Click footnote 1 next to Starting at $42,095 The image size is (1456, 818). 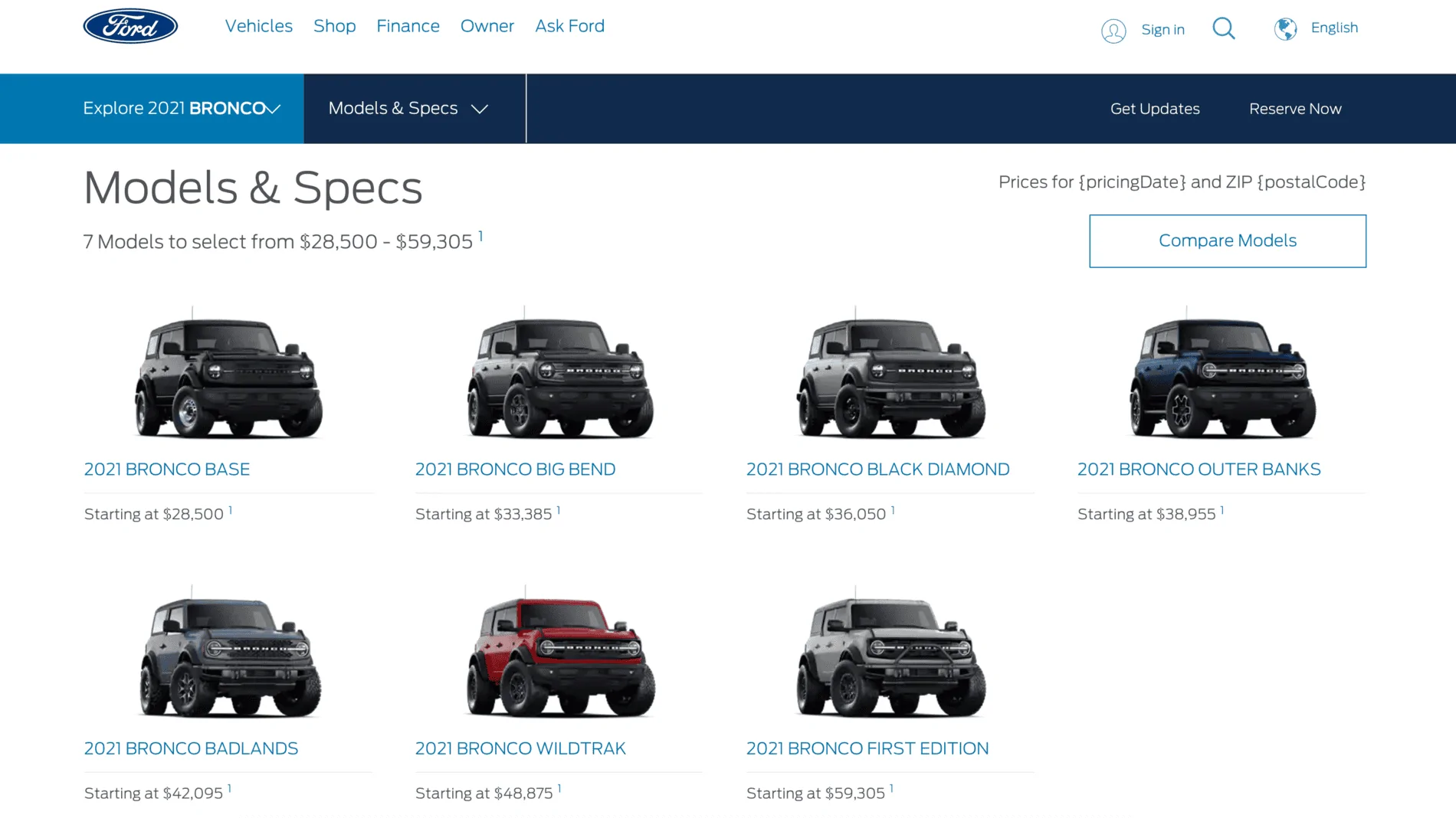(229, 789)
